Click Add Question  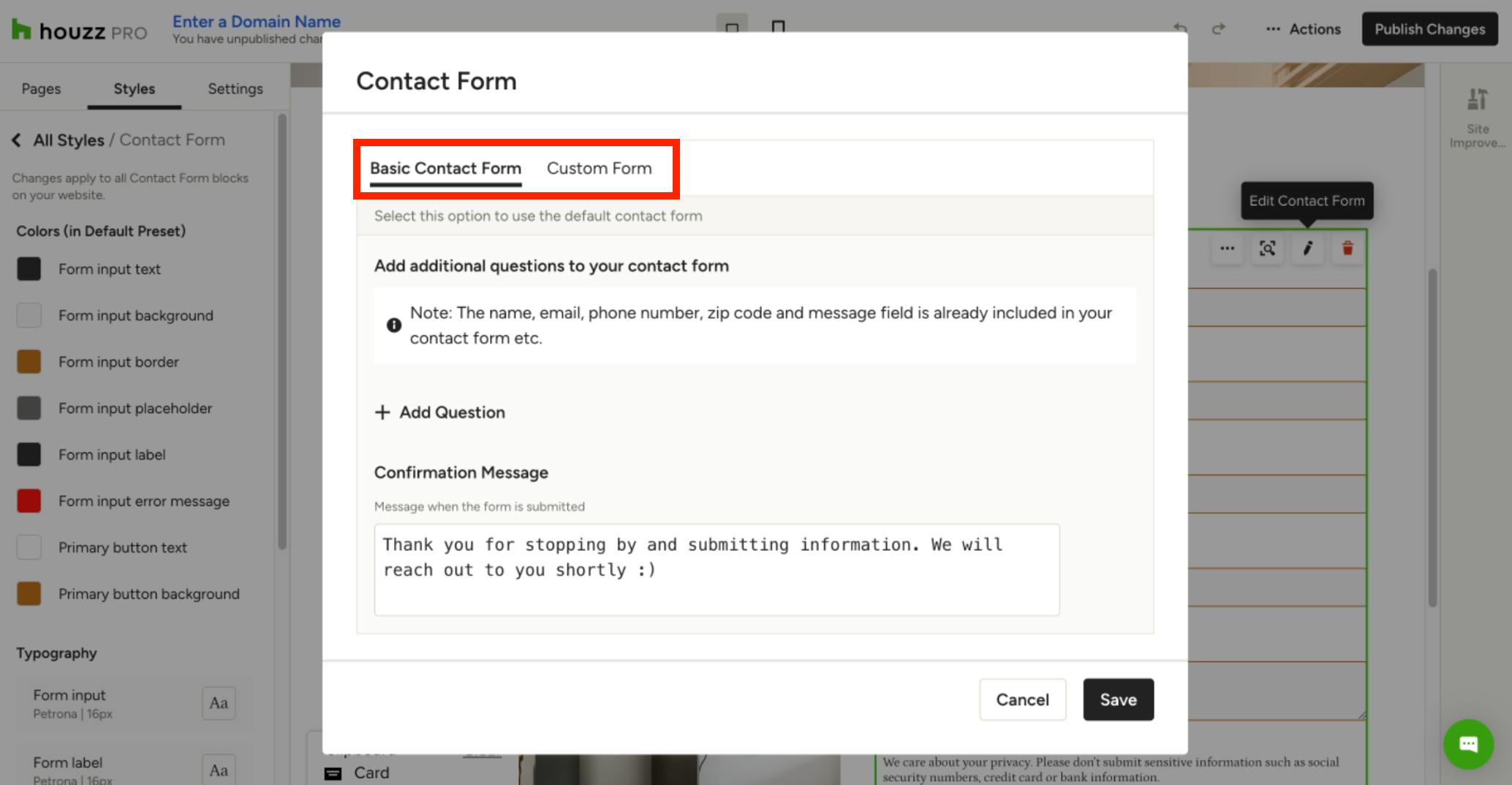[x=440, y=412]
